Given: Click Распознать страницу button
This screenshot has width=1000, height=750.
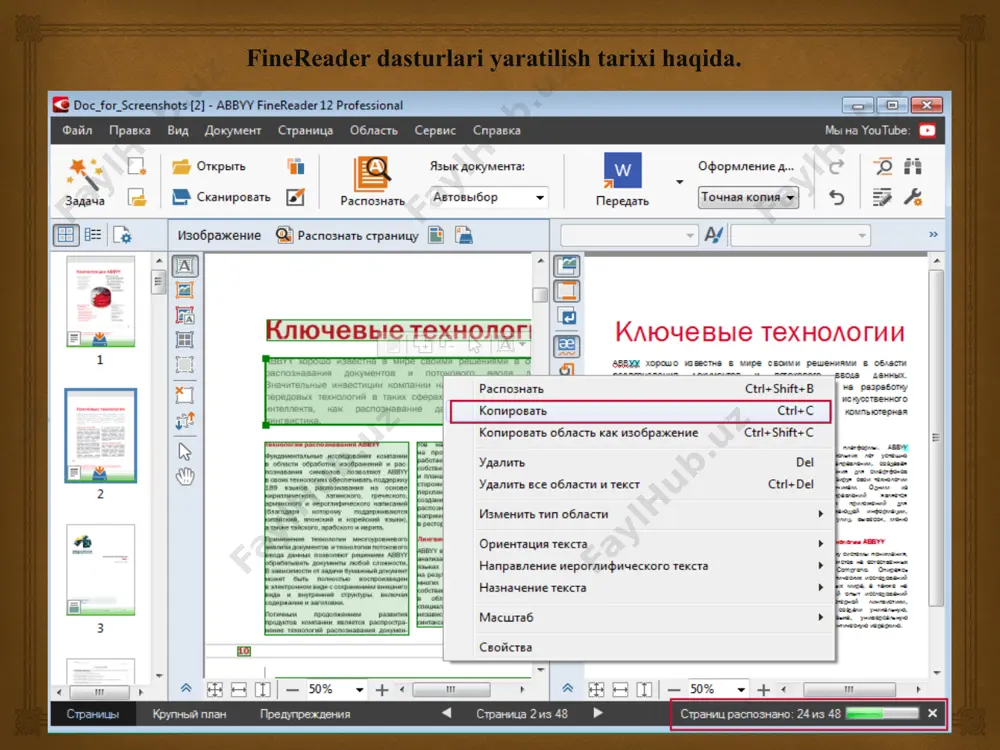Looking at the screenshot, I should click(x=348, y=235).
